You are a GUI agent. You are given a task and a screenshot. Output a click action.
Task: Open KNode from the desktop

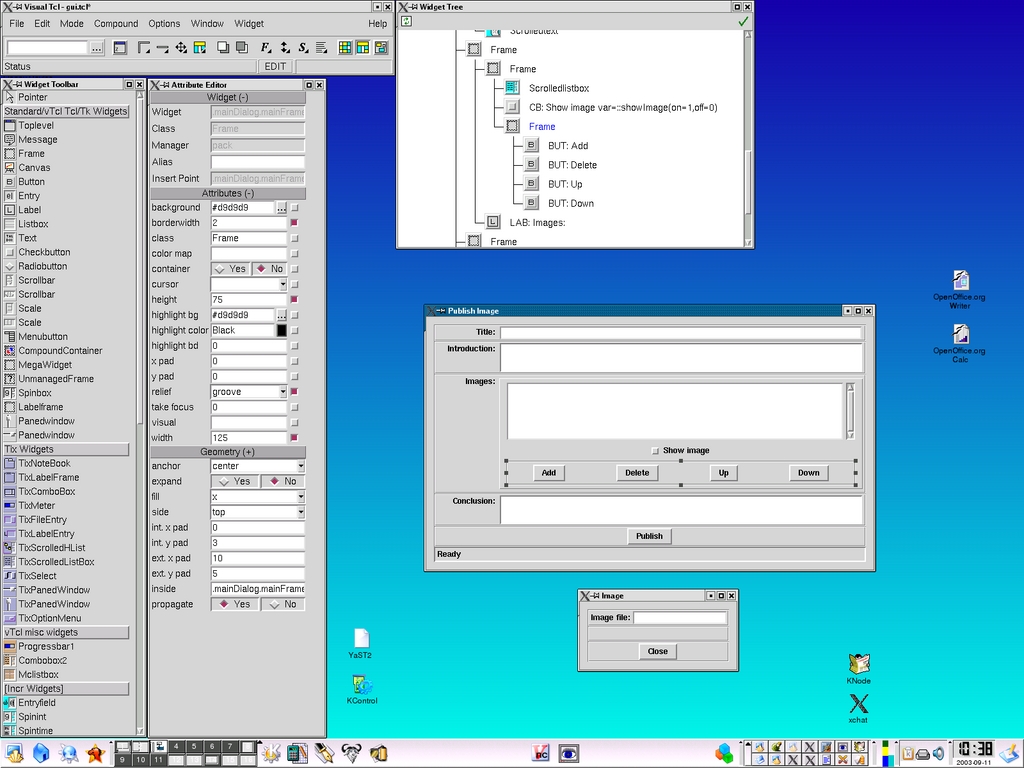[x=858, y=662]
